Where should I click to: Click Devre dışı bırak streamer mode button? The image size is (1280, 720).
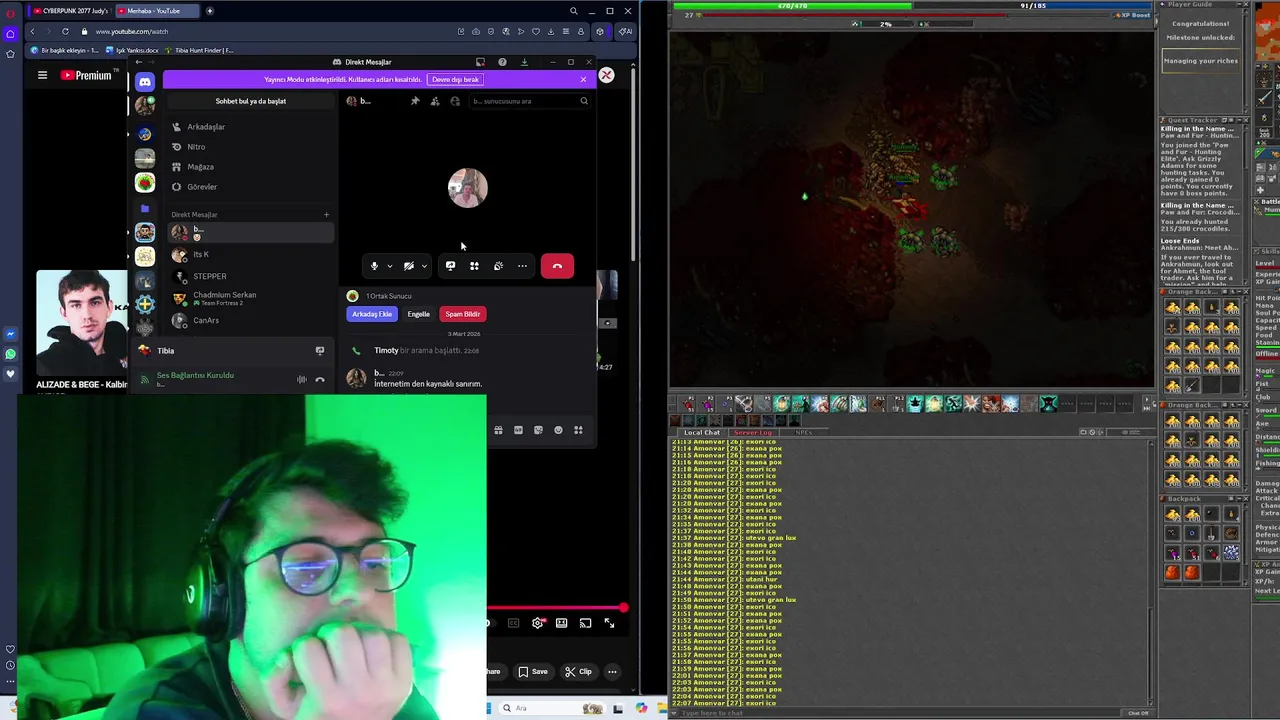455,79
